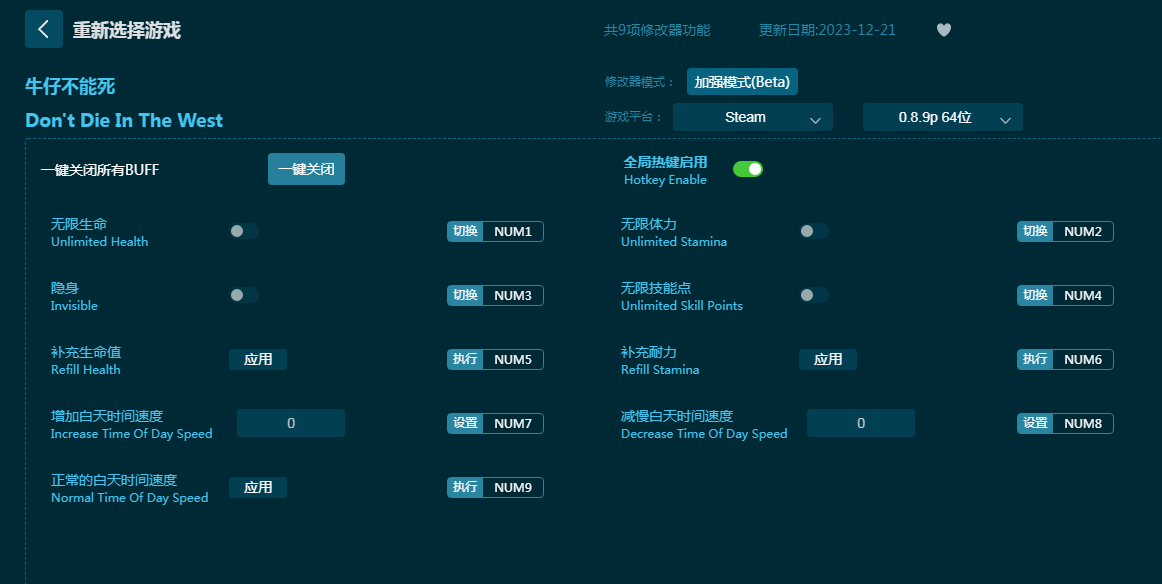Enable Unlimited Skill Points switch
The width and height of the screenshot is (1162, 584).
813,295
